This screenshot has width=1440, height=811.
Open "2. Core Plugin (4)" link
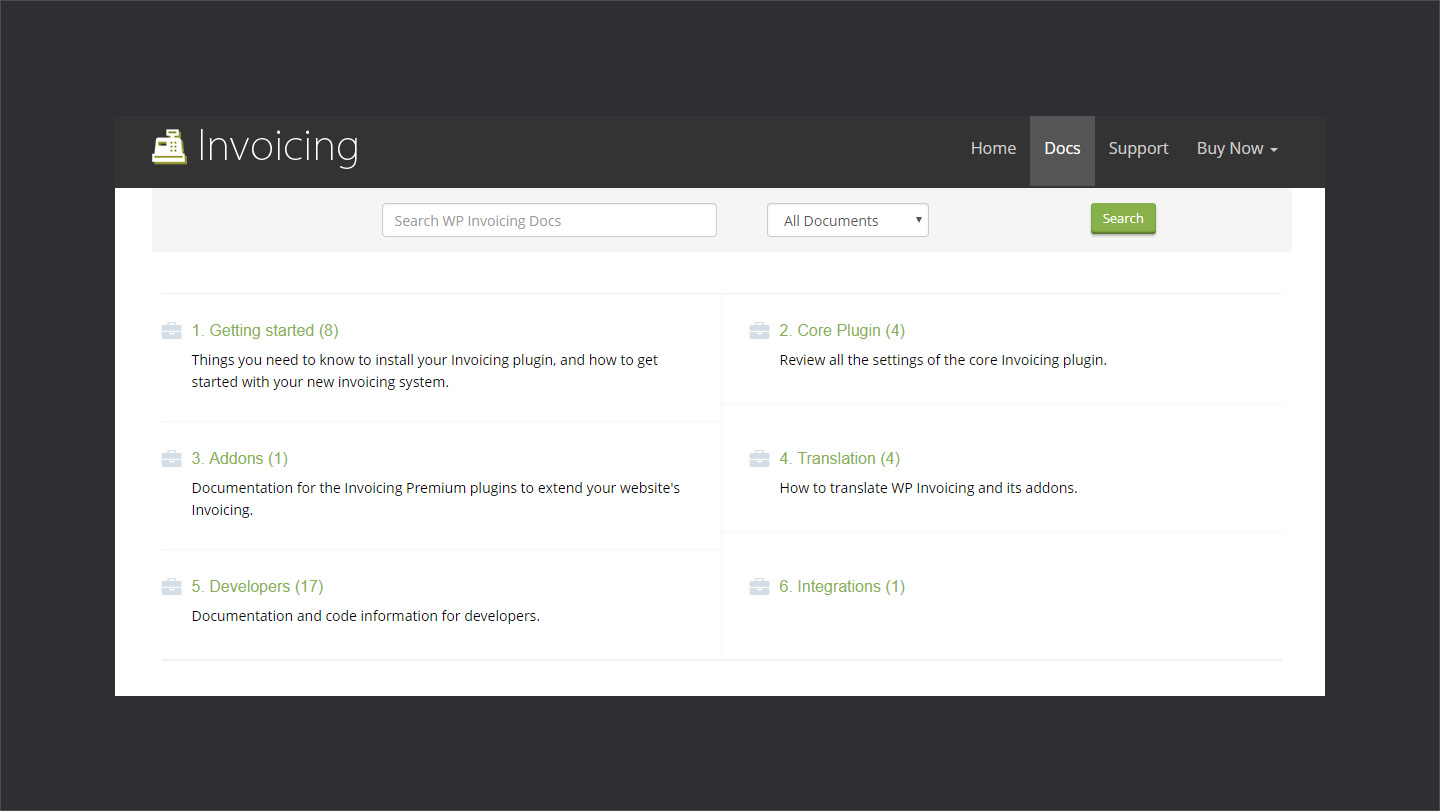click(x=842, y=331)
